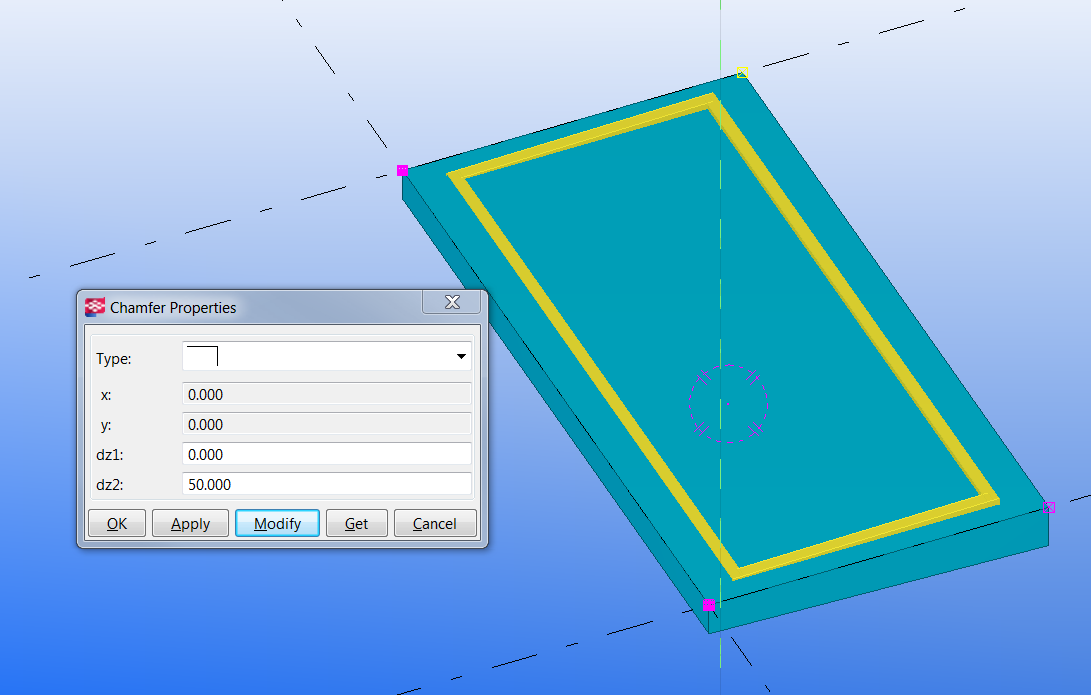Cancel the Chamfer Properties dialog
1091x695 pixels.
tap(435, 523)
